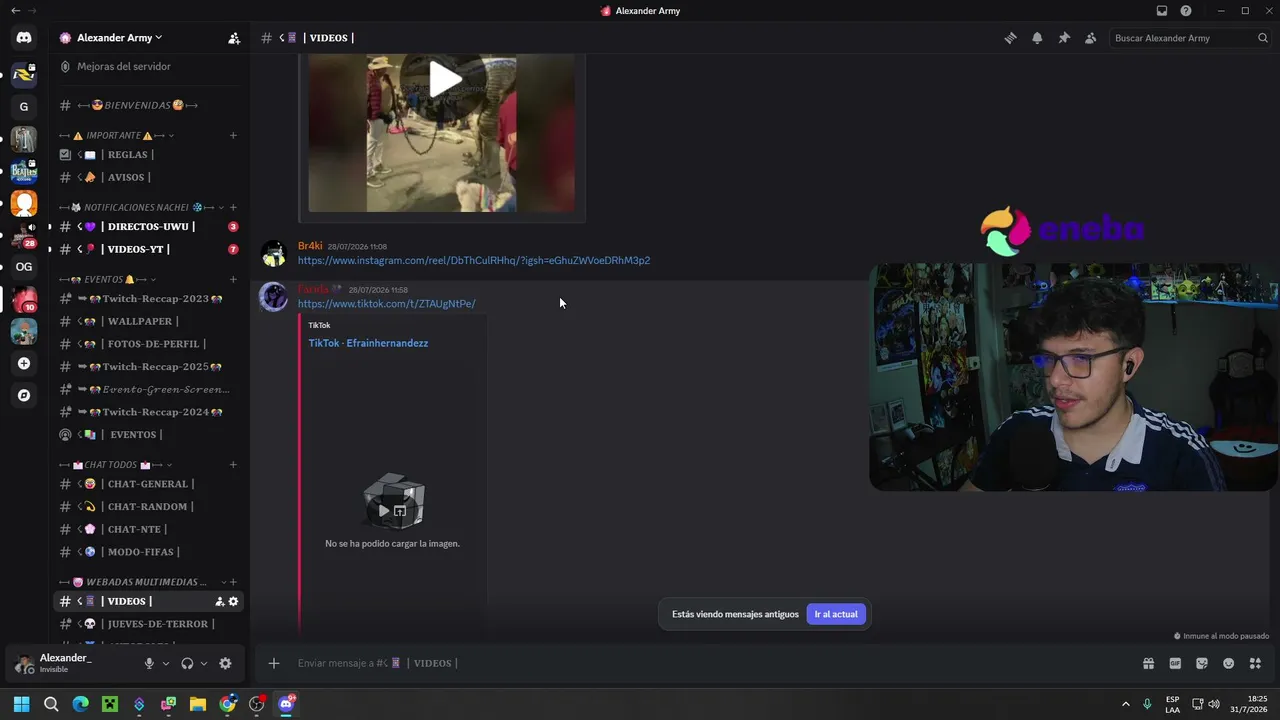The width and height of the screenshot is (1280, 720).
Task: Open Alexander_ user panel avatar
Action: 24,663
